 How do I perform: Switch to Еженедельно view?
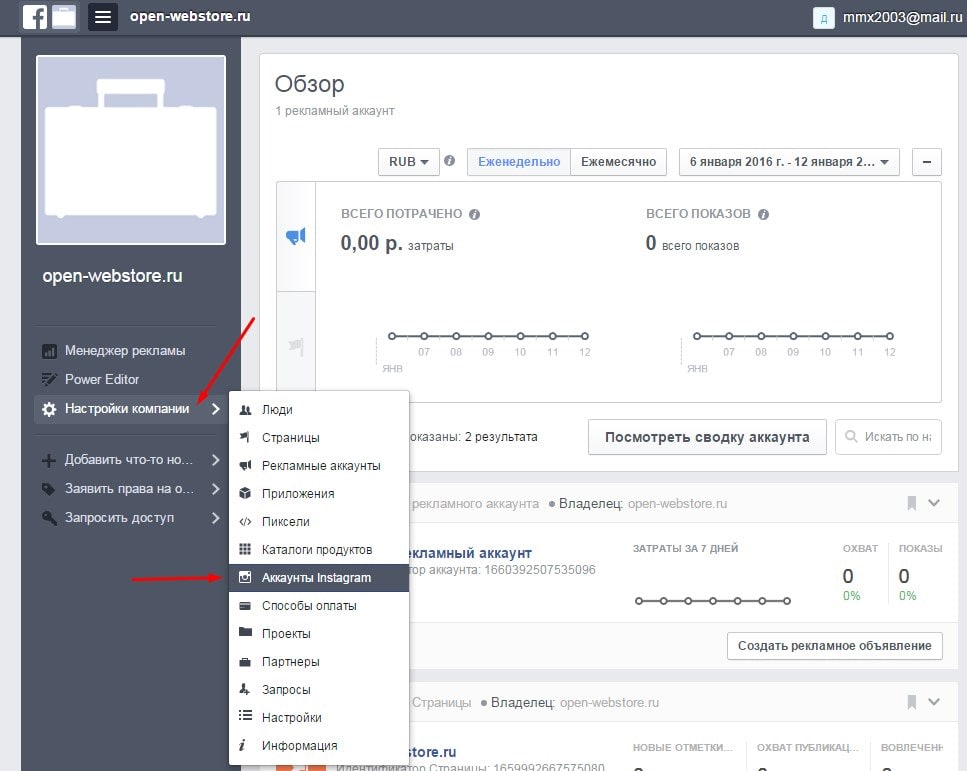click(519, 162)
